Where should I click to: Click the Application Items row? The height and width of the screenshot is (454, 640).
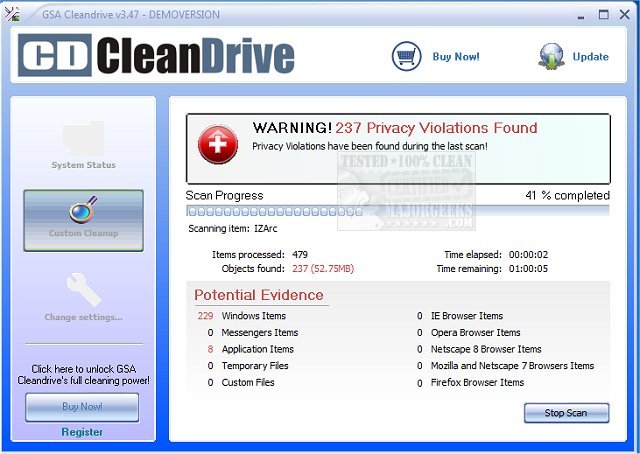250,349
